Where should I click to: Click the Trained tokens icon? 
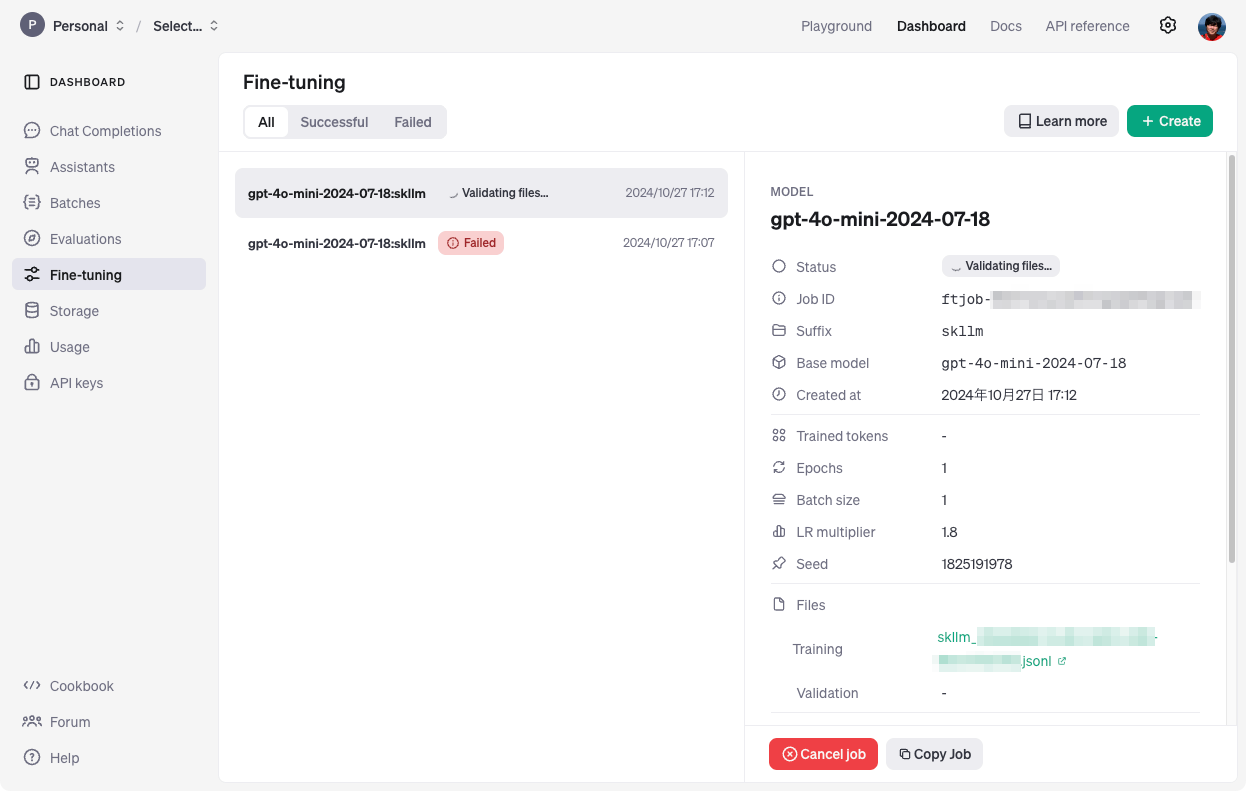[779, 436]
